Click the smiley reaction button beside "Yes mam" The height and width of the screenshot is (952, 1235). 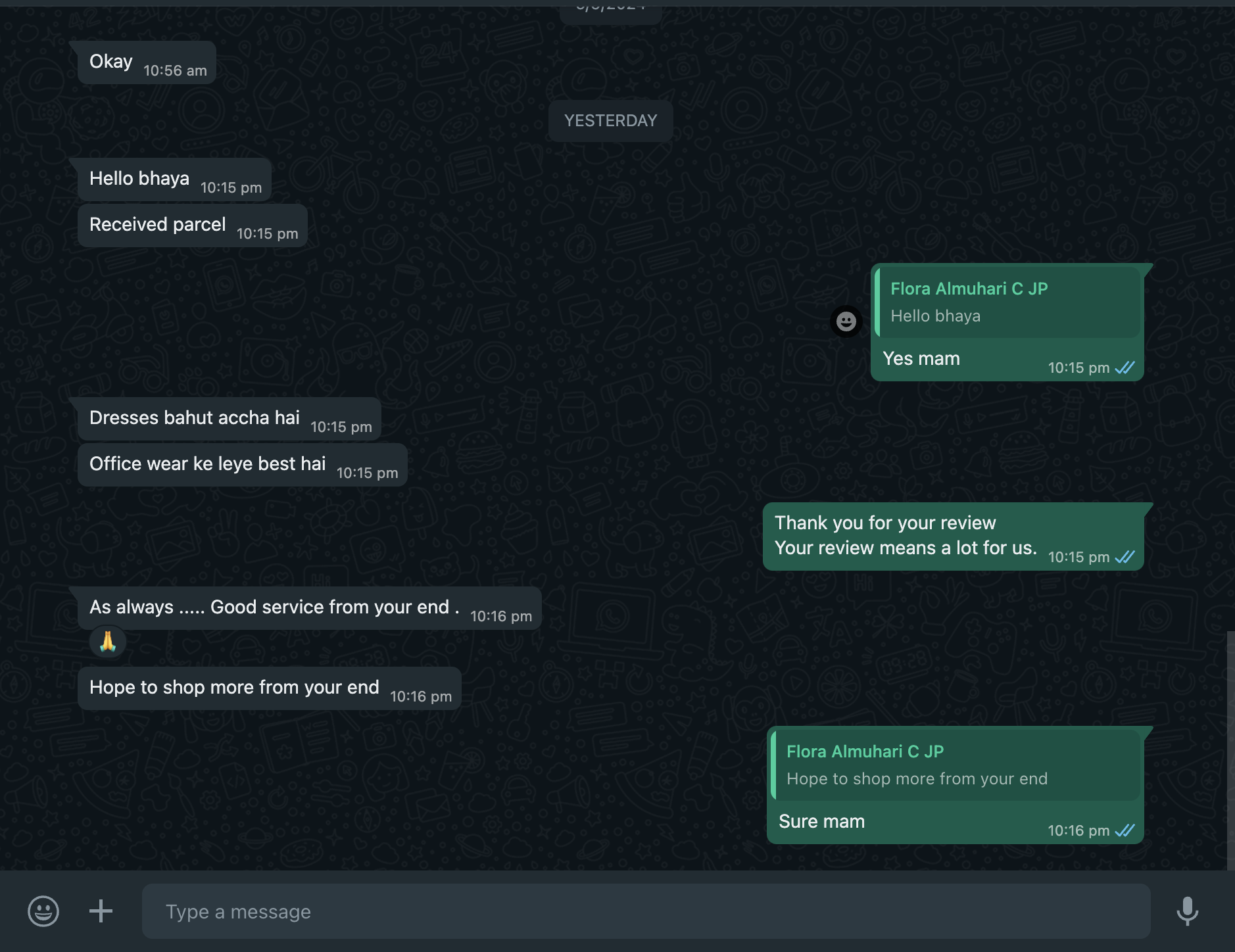846,321
